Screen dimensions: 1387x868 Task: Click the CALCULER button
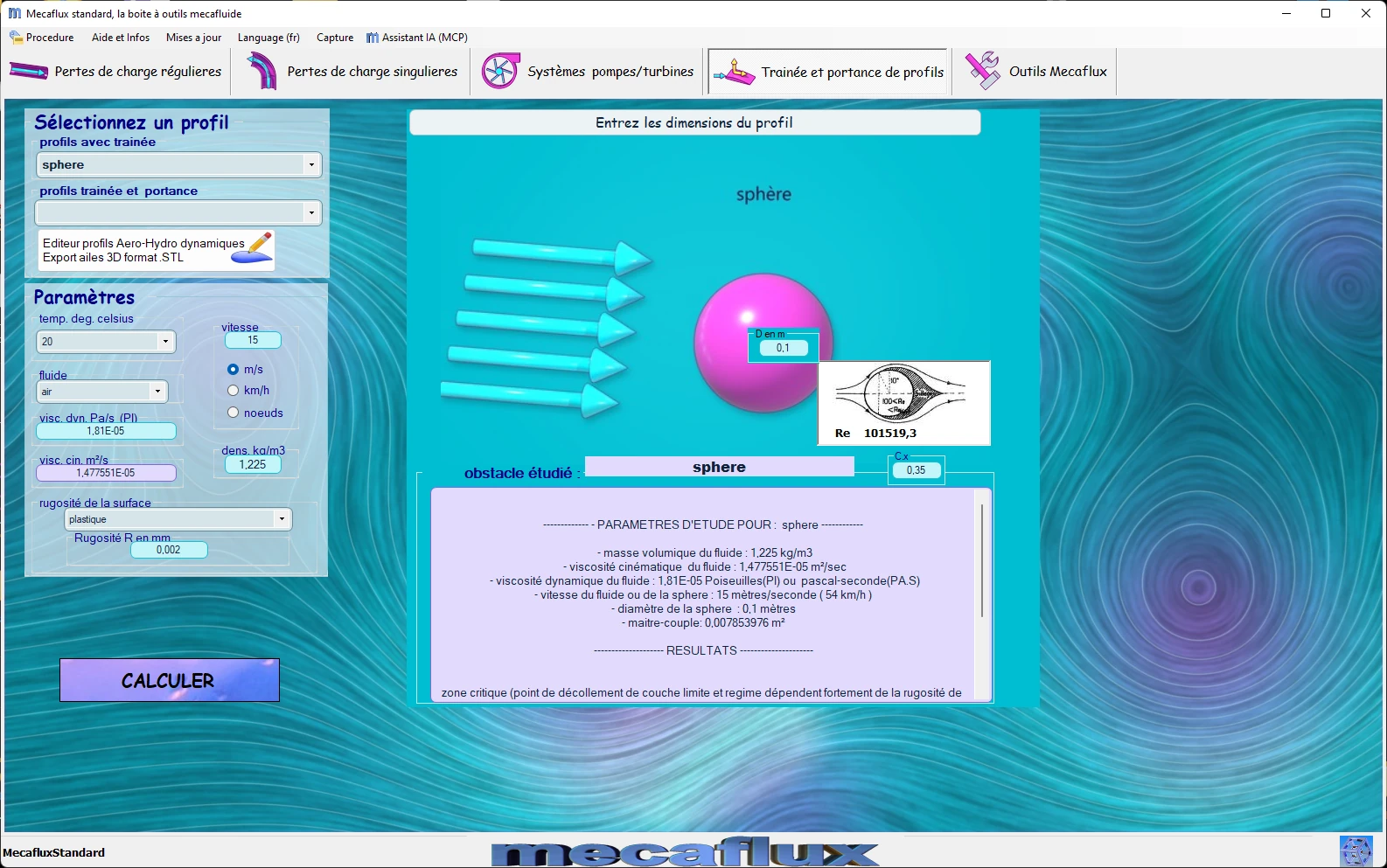(x=170, y=680)
